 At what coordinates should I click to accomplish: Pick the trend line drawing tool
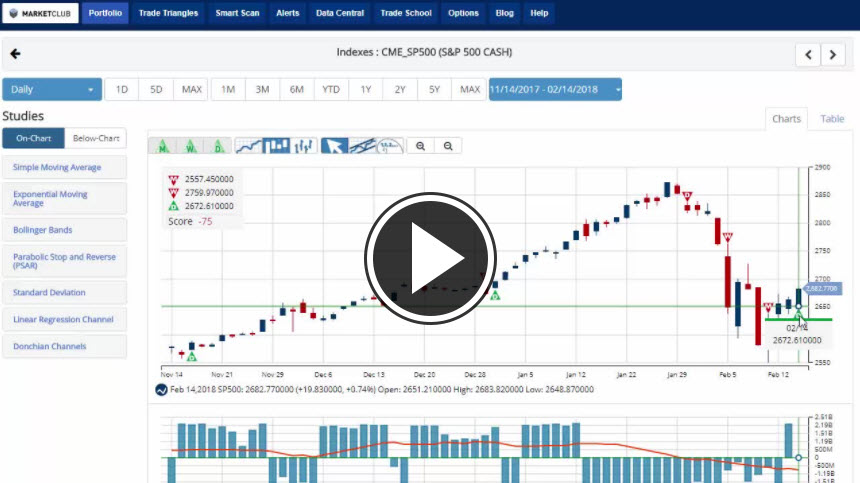[x=363, y=146]
